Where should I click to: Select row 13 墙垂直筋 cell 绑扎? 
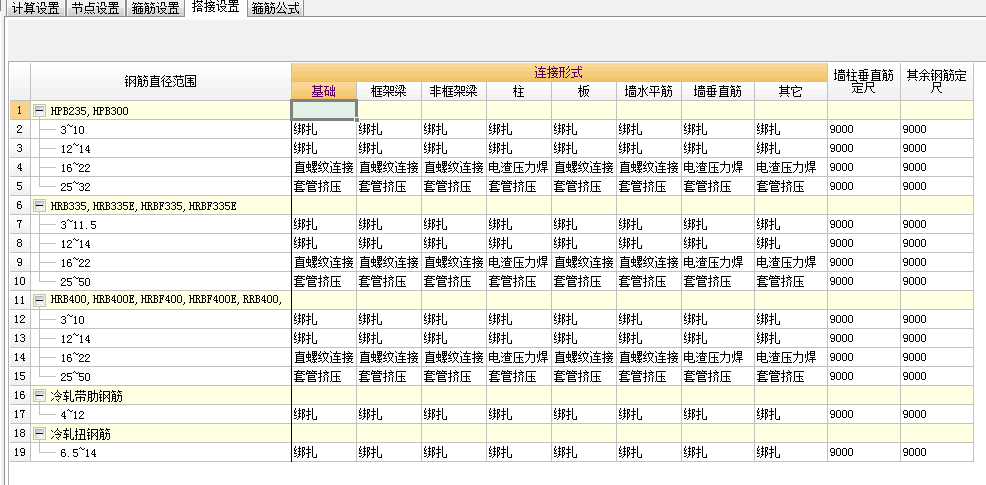point(717,338)
